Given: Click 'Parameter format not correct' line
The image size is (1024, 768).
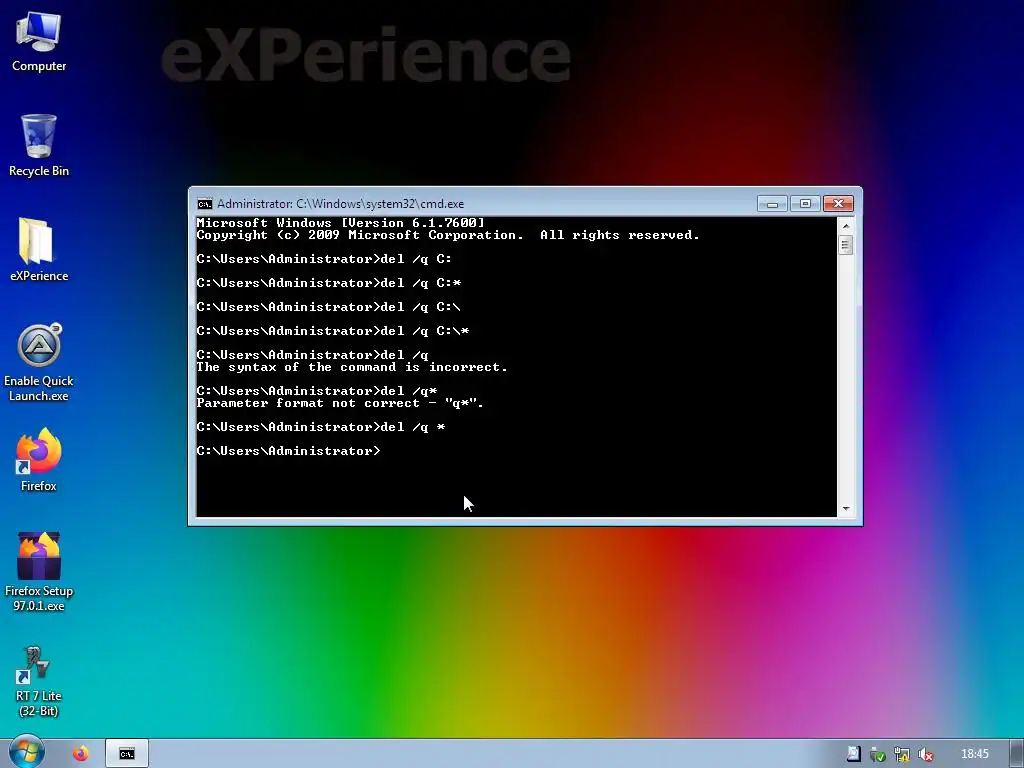Looking at the screenshot, I should click(340, 403).
